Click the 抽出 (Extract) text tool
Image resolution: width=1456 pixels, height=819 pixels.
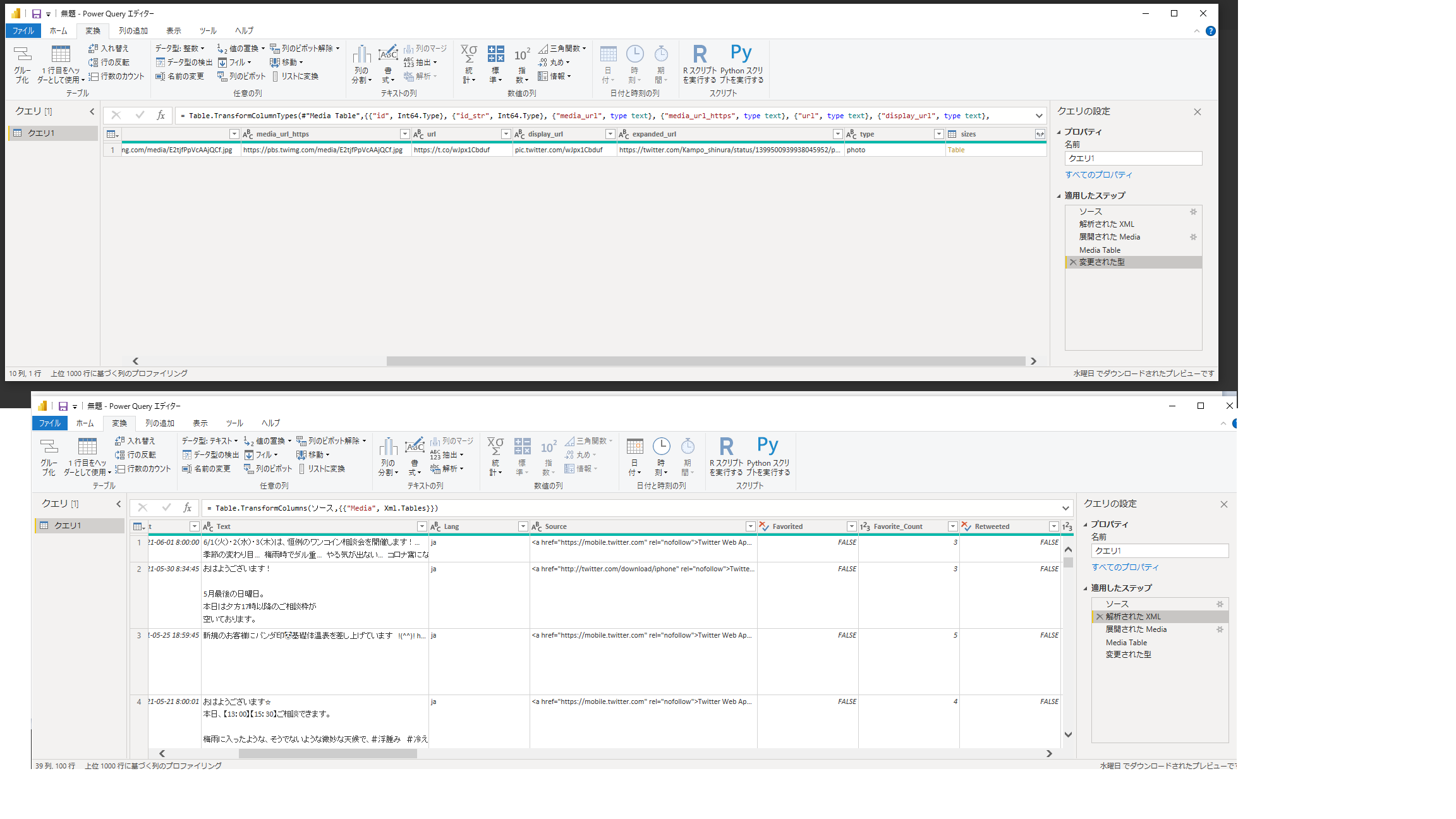click(x=422, y=61)
